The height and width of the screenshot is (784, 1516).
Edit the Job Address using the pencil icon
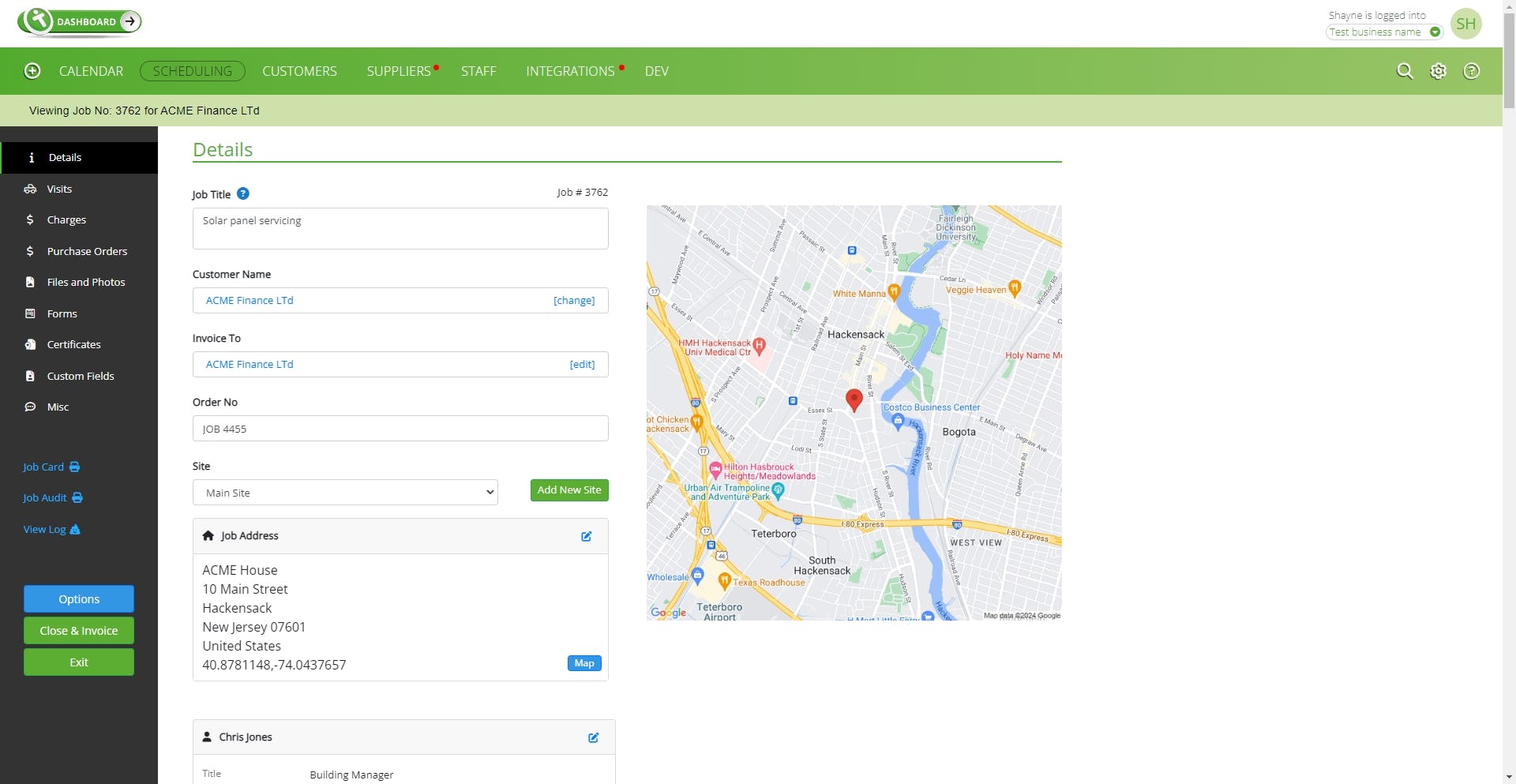point(586,536)
